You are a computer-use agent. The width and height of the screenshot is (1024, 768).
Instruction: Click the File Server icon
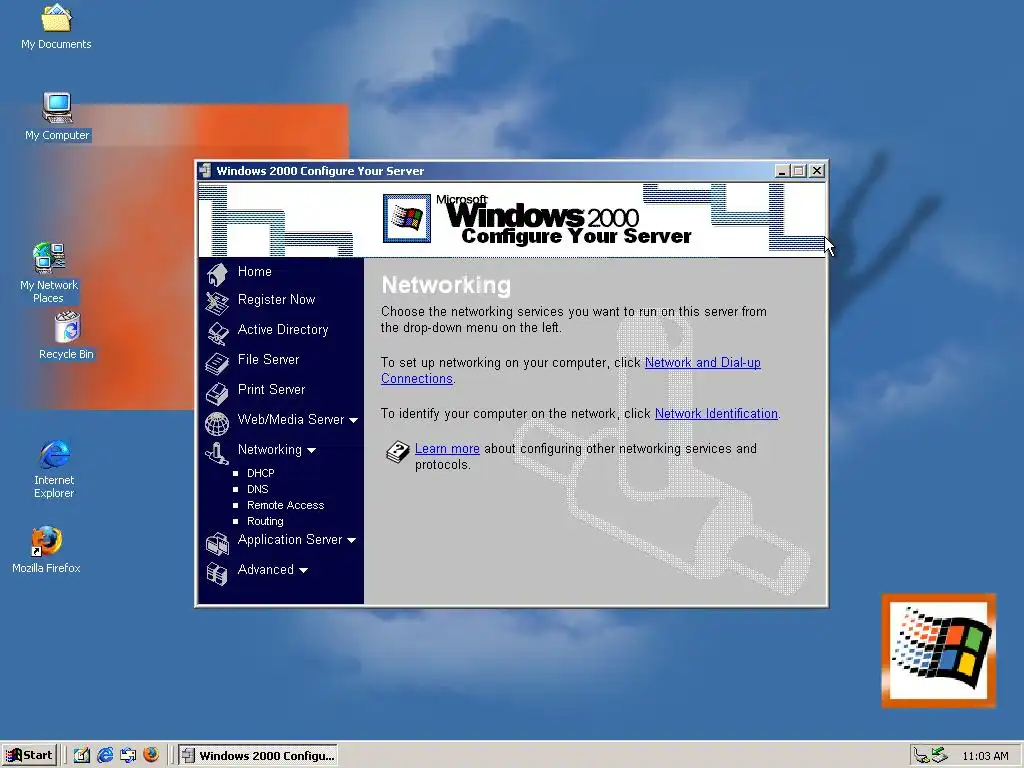click(x=217, y=363)
